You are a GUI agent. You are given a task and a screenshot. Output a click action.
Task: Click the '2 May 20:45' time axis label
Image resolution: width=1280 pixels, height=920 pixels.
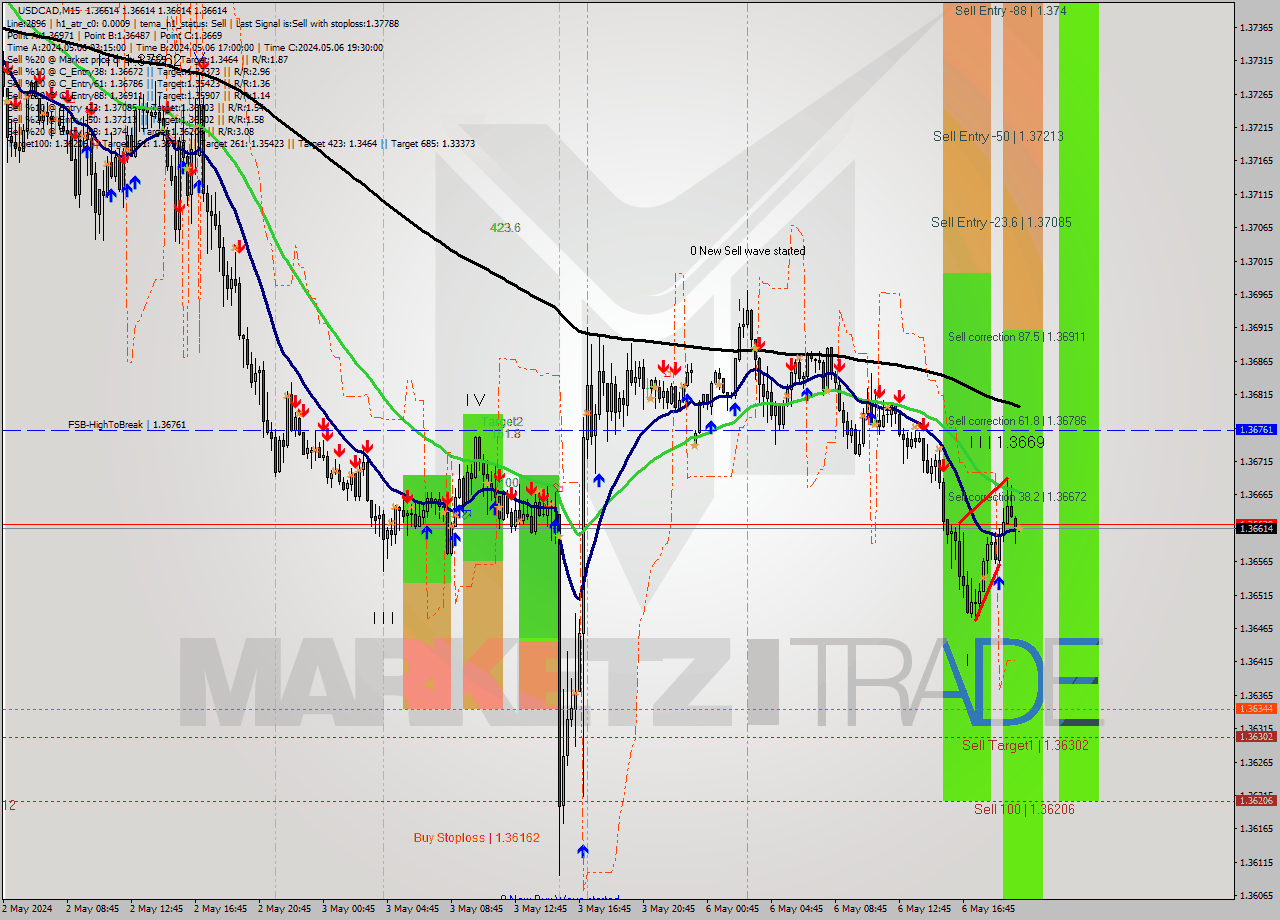click(x=287, y=909)
